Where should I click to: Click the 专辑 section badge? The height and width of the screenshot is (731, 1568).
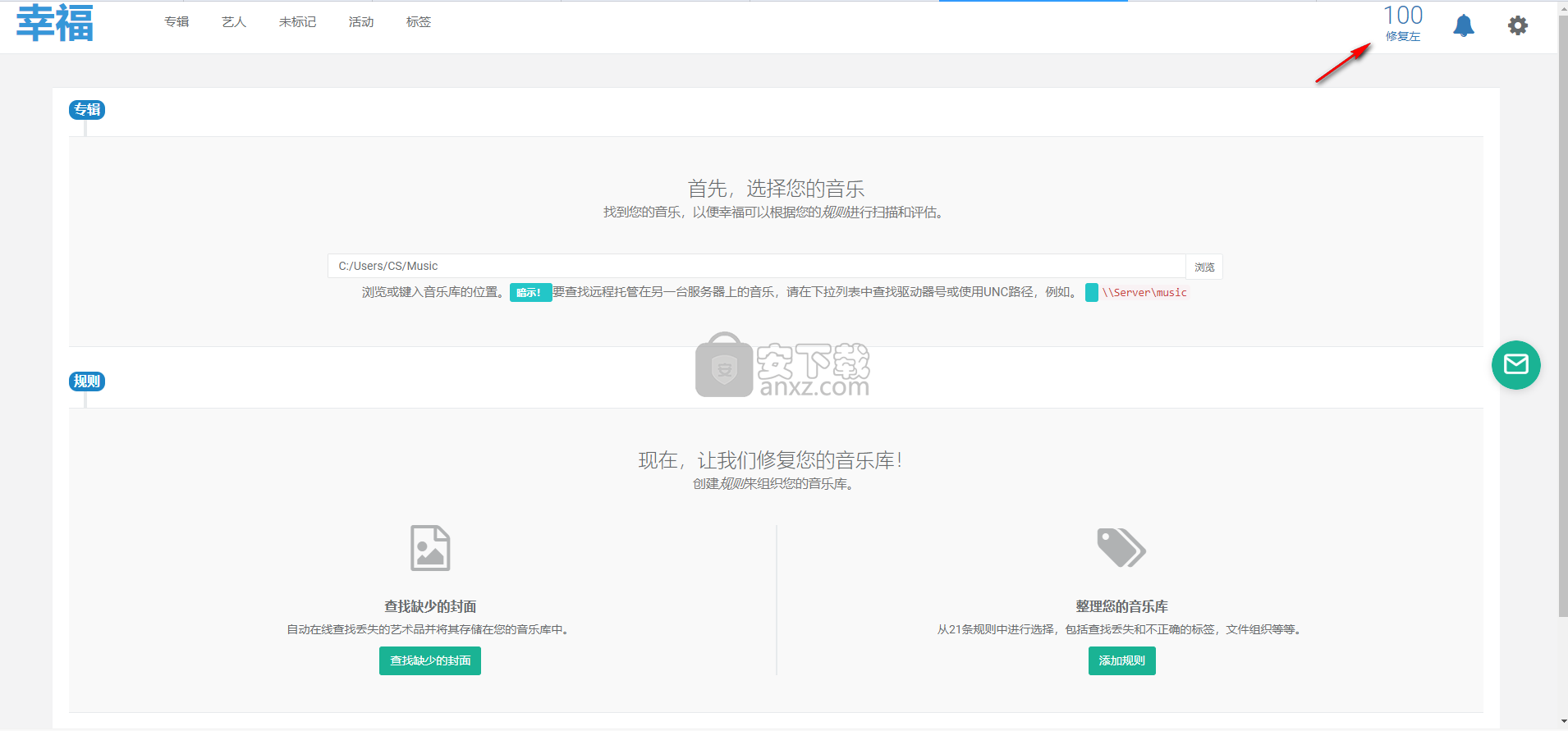pos(87,109)
